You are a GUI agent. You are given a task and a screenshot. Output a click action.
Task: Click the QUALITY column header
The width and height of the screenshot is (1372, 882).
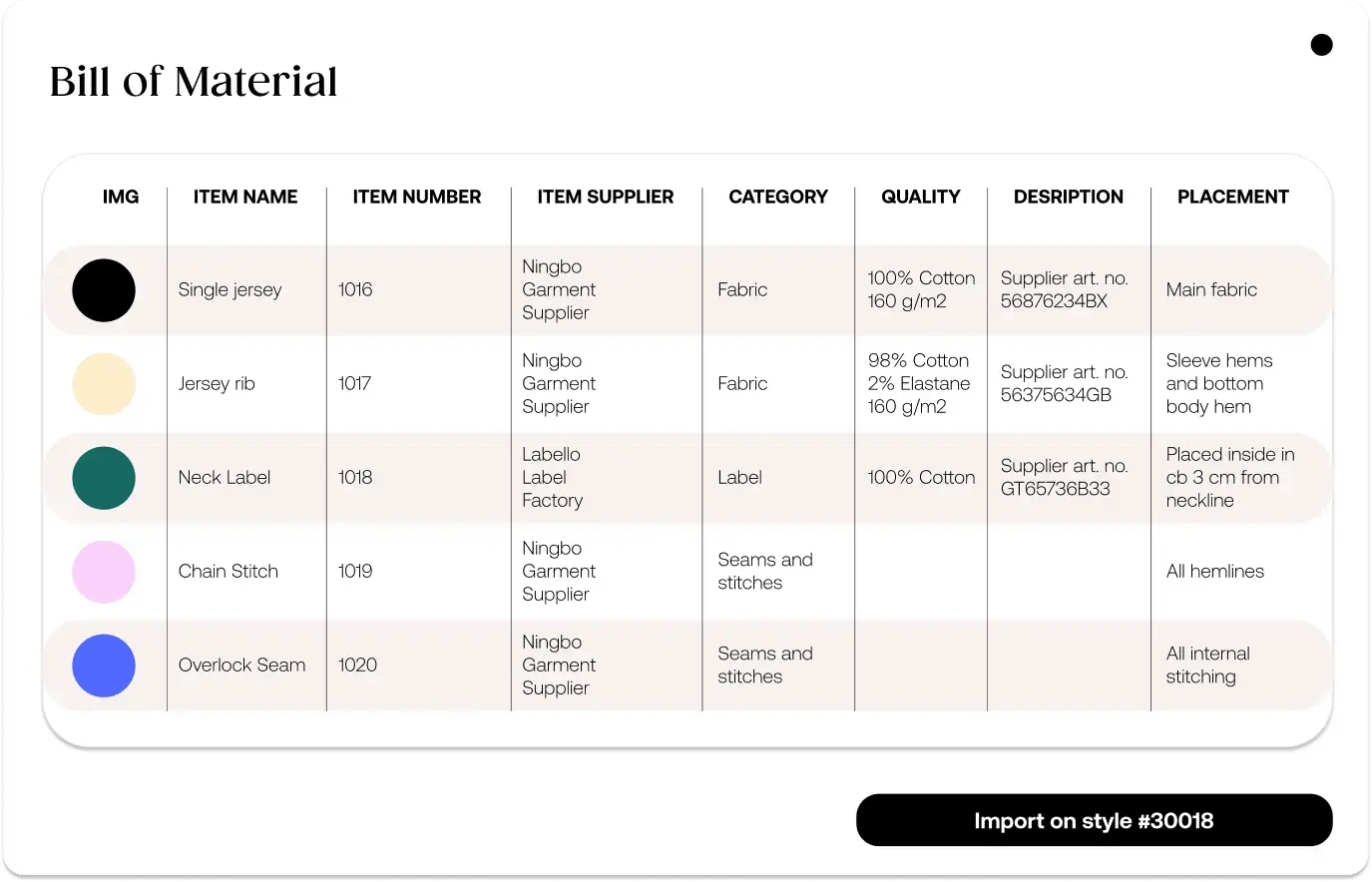(x=920, y=197)
